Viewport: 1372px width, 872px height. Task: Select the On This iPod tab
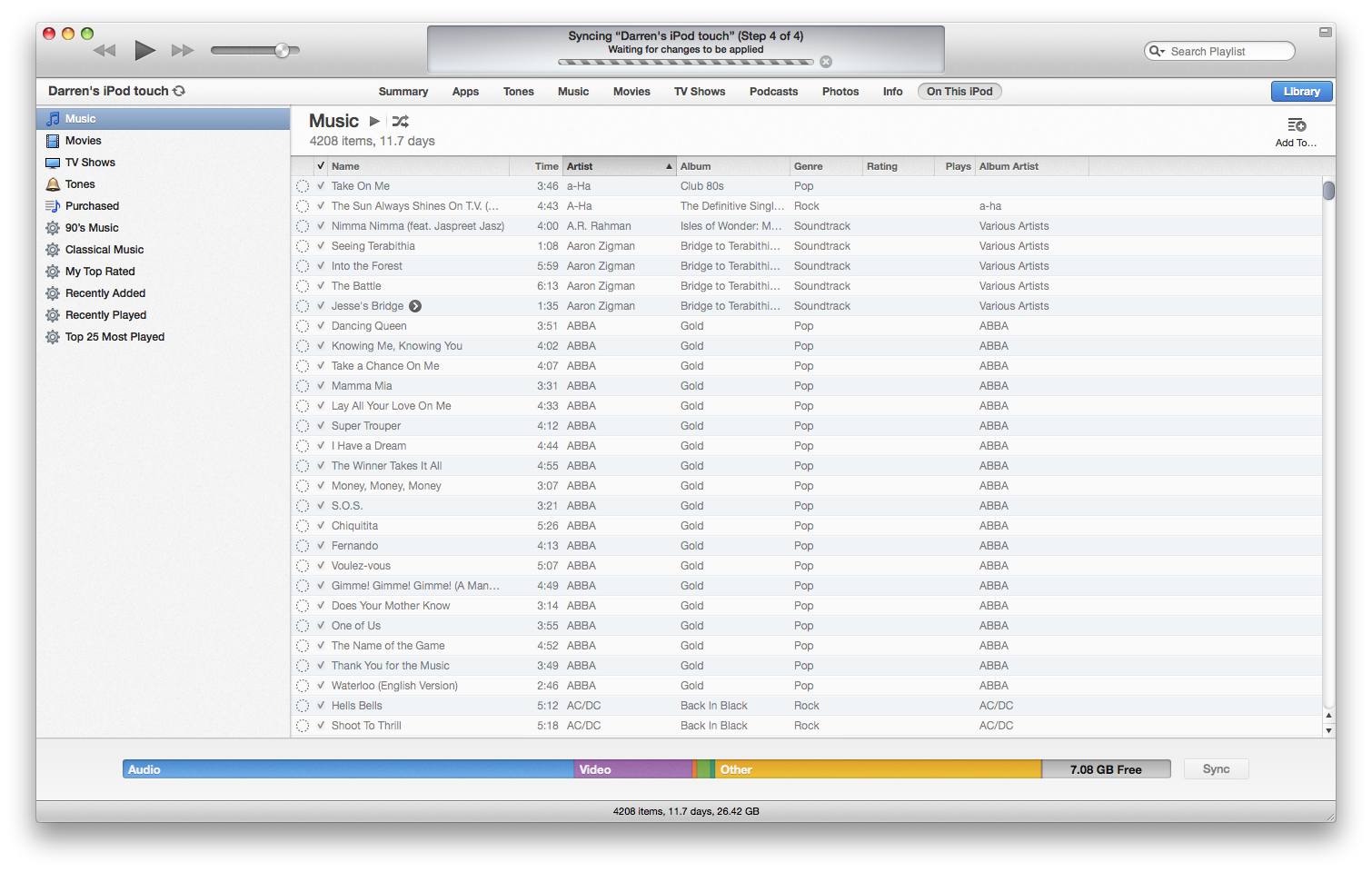(959, 92)
